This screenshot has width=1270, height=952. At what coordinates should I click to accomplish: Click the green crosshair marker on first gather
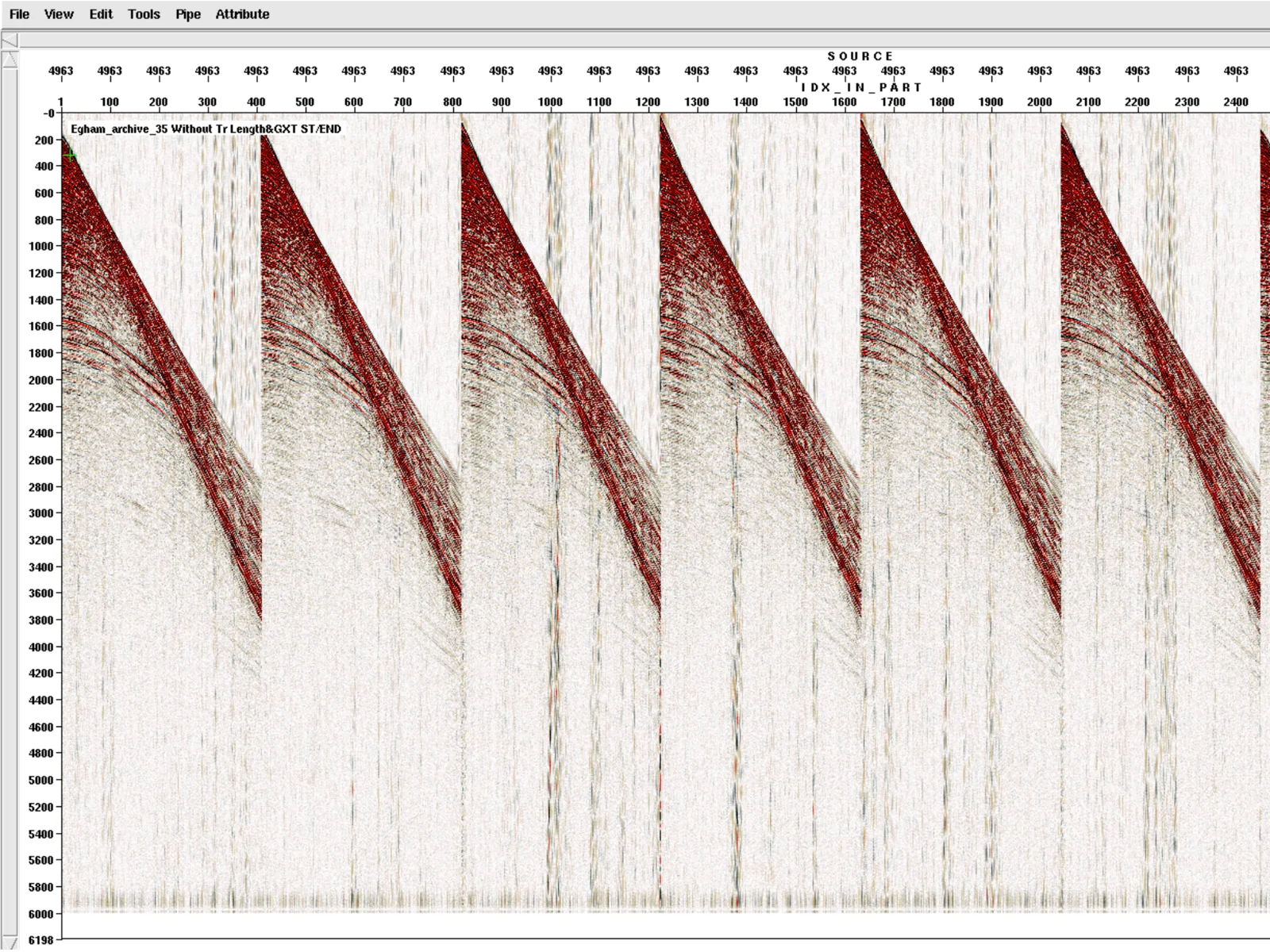pyautogui.click(x=71, y=155)
